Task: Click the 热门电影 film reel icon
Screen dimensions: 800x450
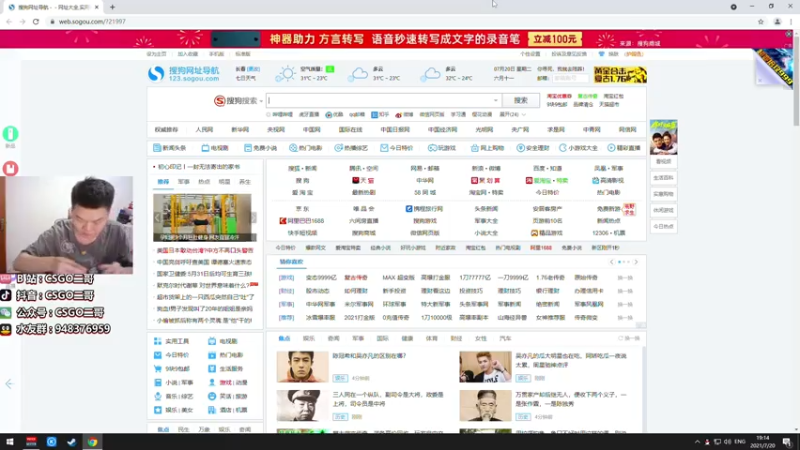Action: pyautogui.click(x=293, y=148)
